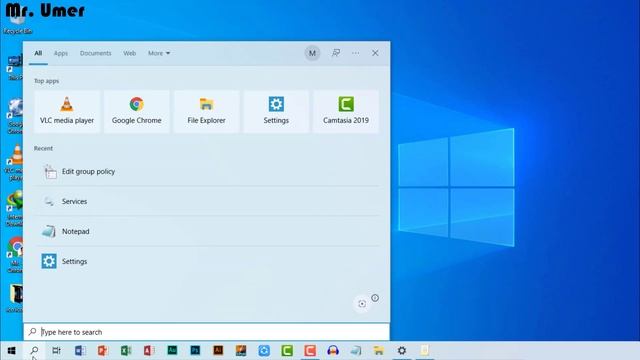Switch to the Apps search tab
The width and height of the screenshot is (640, 360).
(61, 53)
